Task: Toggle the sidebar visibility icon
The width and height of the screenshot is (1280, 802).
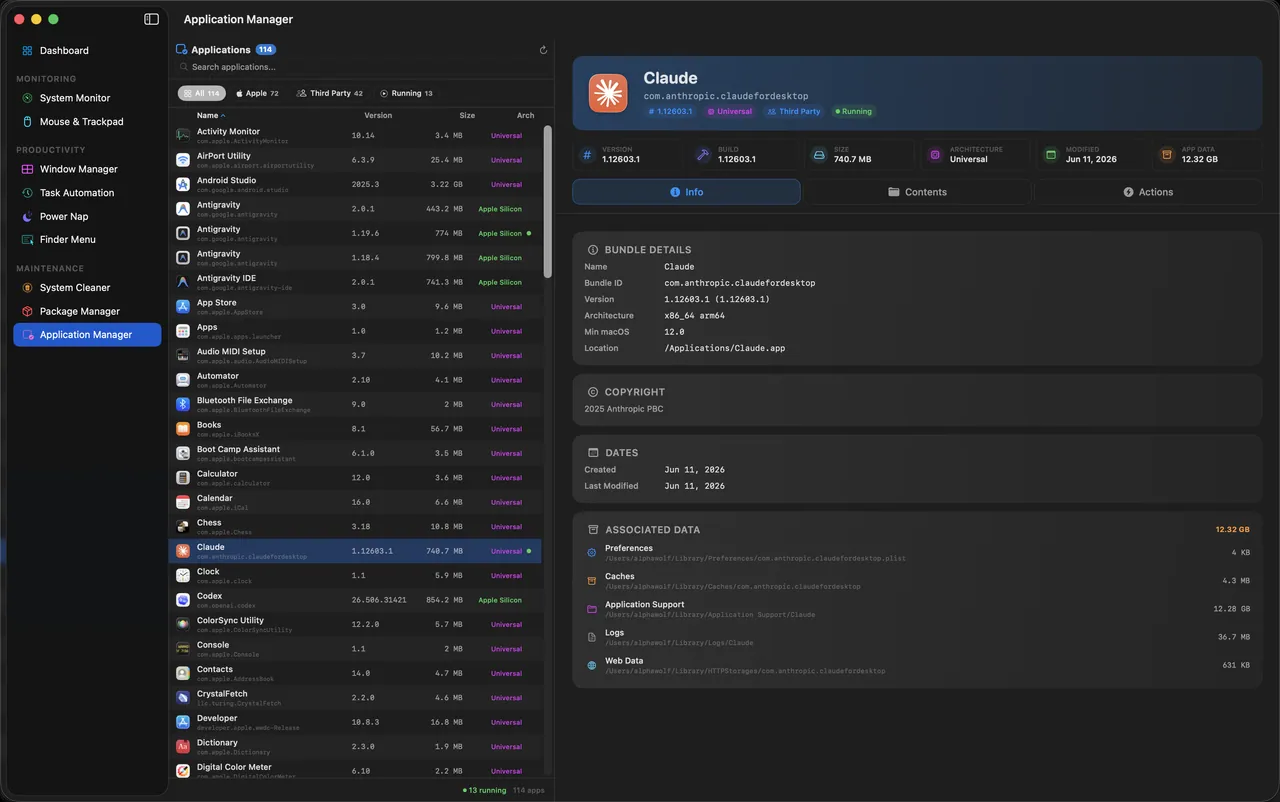Action: 151,19
